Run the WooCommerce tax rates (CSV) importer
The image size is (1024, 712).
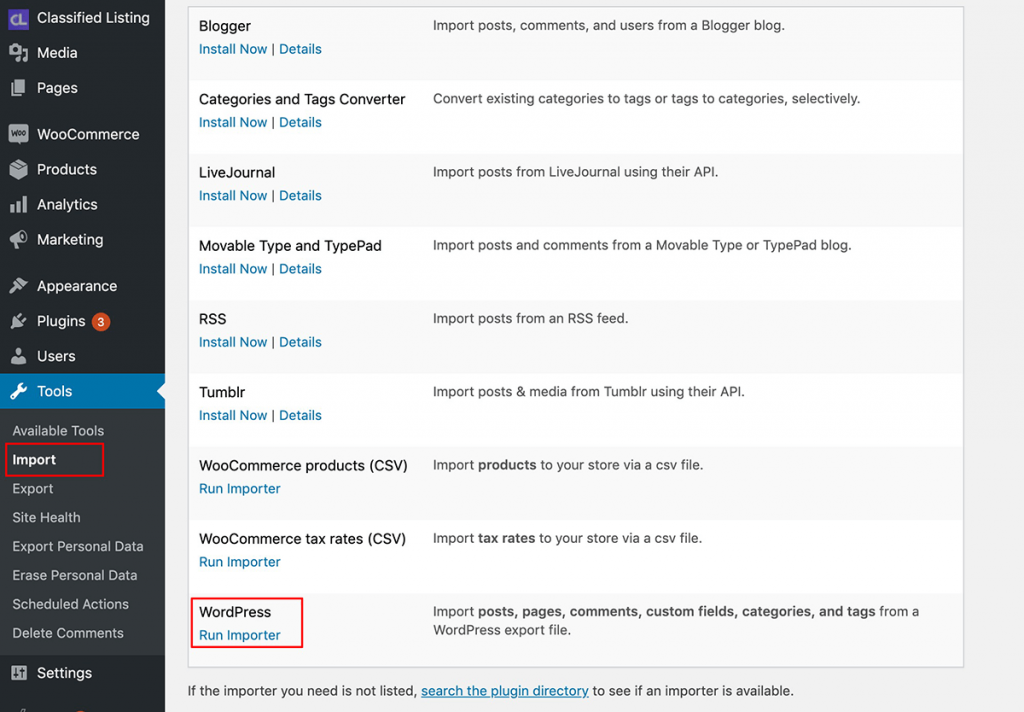tap(240, 562)
